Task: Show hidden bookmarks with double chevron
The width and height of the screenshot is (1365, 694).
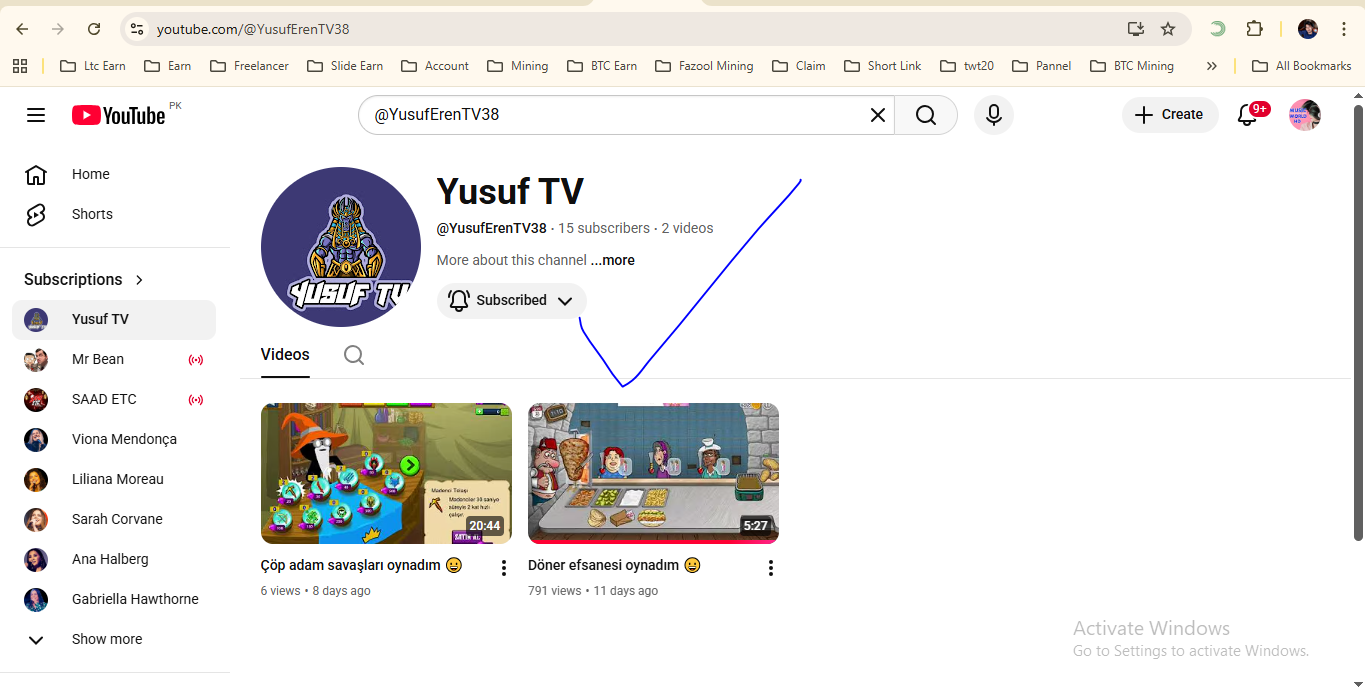Action: coord(1212,66)
